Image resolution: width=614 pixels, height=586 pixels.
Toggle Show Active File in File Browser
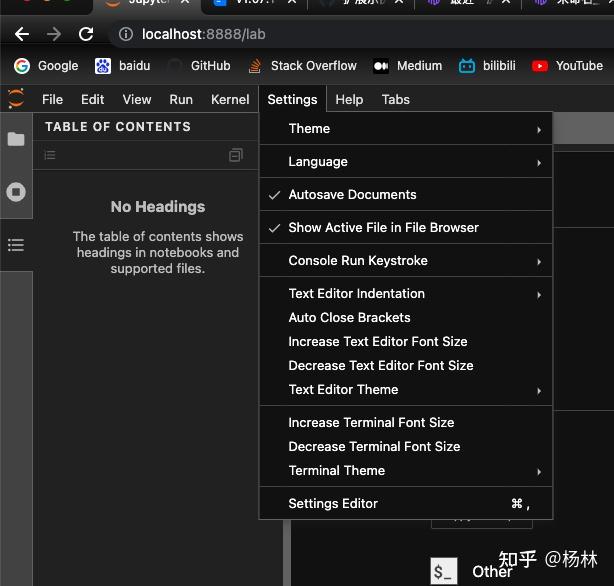tap(406, 227)
